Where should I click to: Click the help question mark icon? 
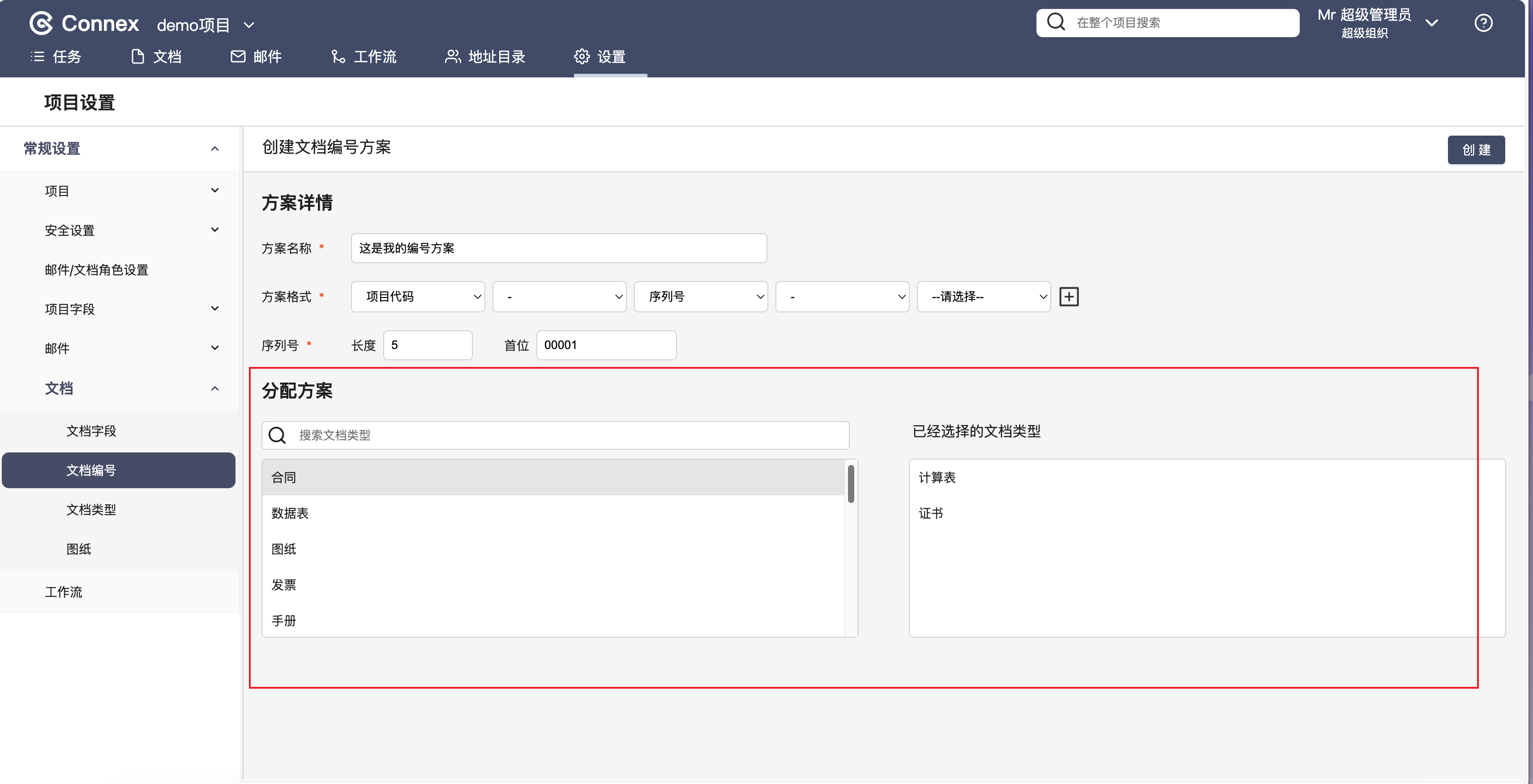tap(1483, 23)
